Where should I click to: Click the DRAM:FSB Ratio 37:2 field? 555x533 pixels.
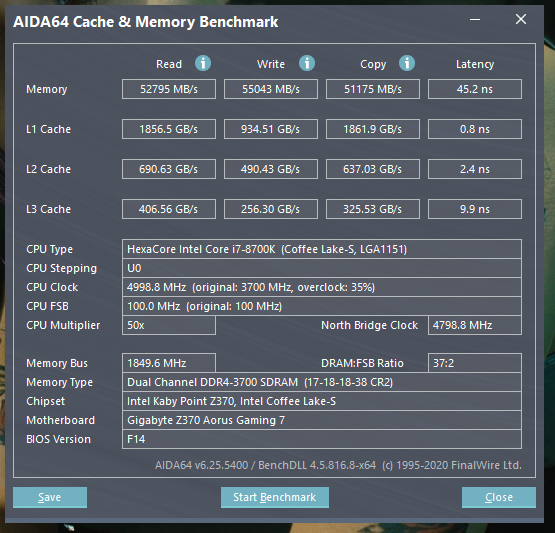pyautogui.click(x=475, y=363)
